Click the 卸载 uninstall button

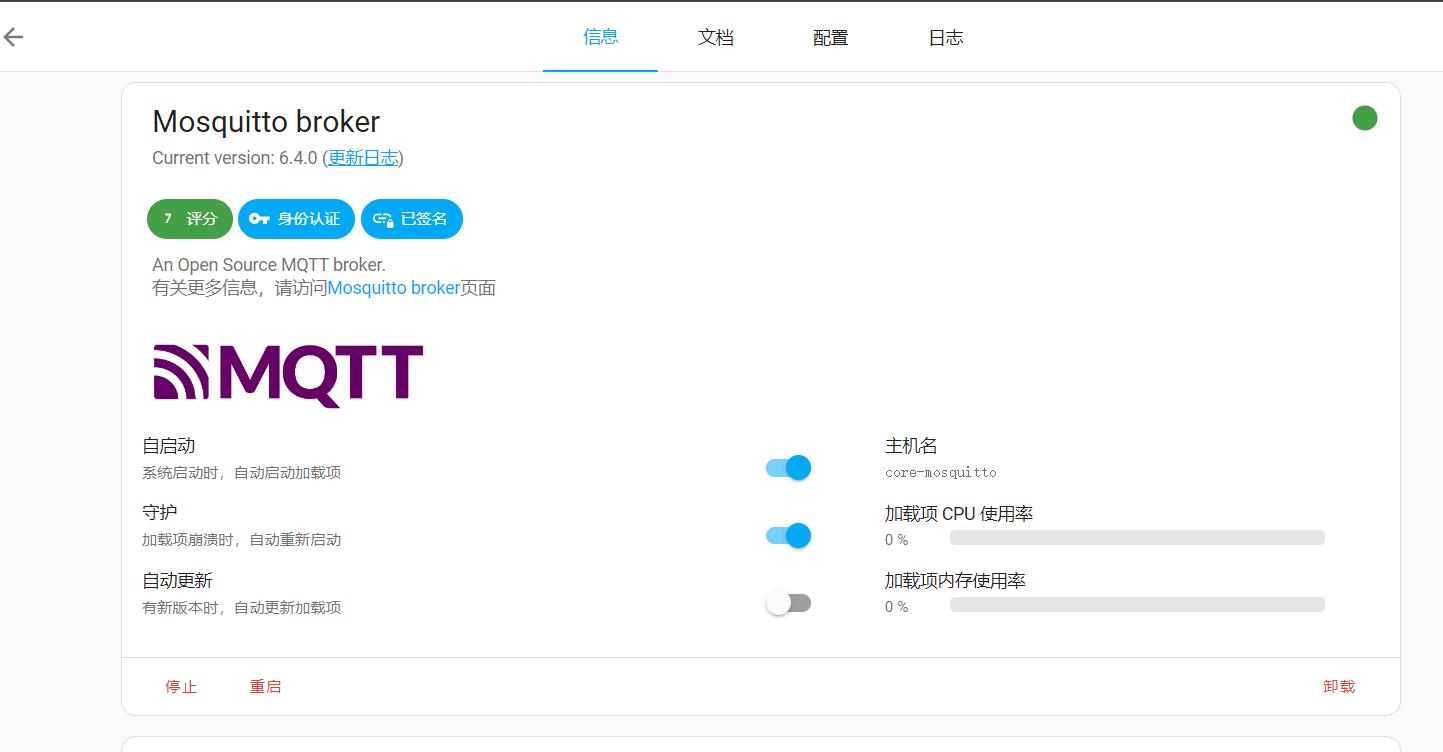[x=1339, y=686]
